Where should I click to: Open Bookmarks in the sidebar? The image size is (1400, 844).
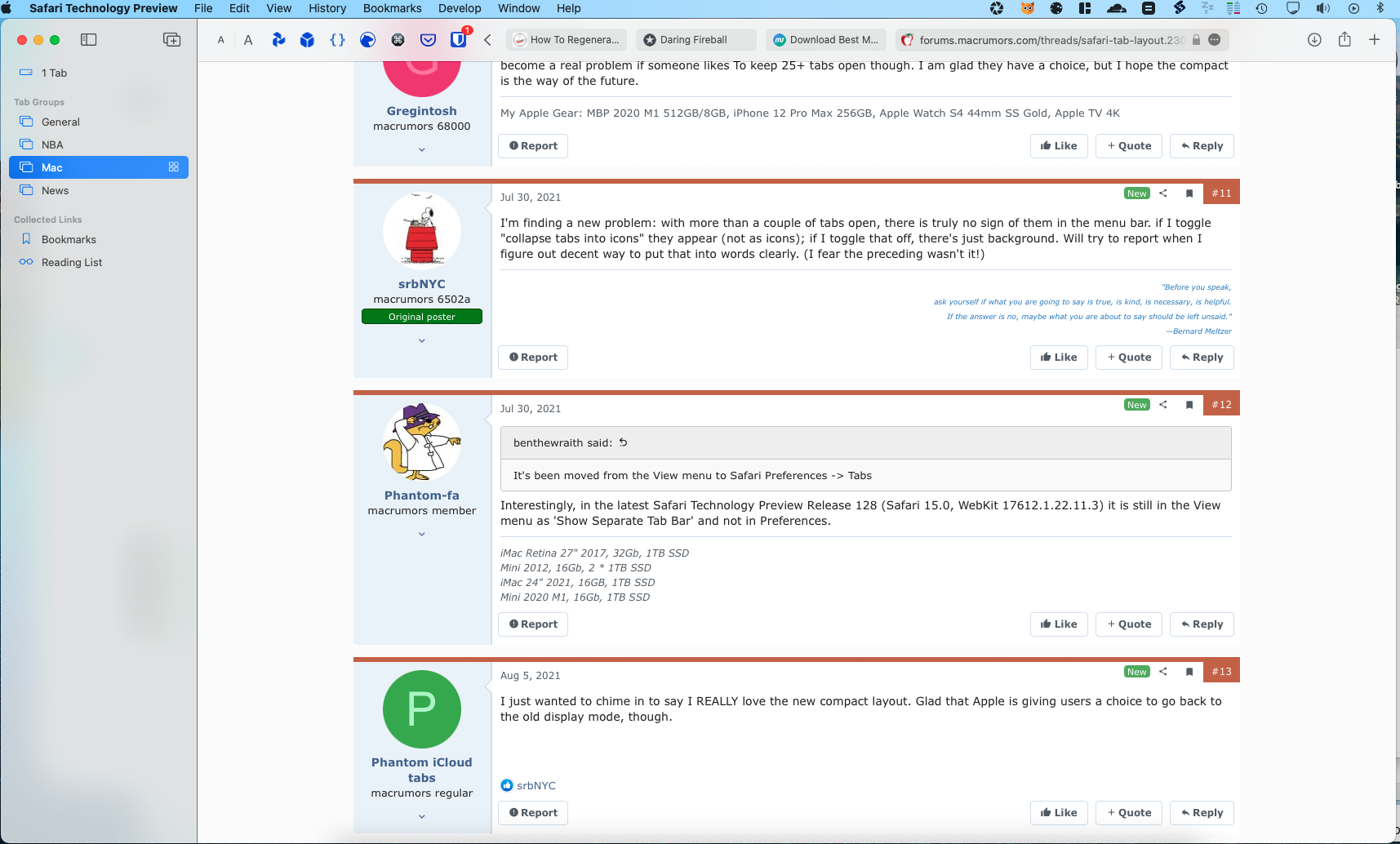99,239
